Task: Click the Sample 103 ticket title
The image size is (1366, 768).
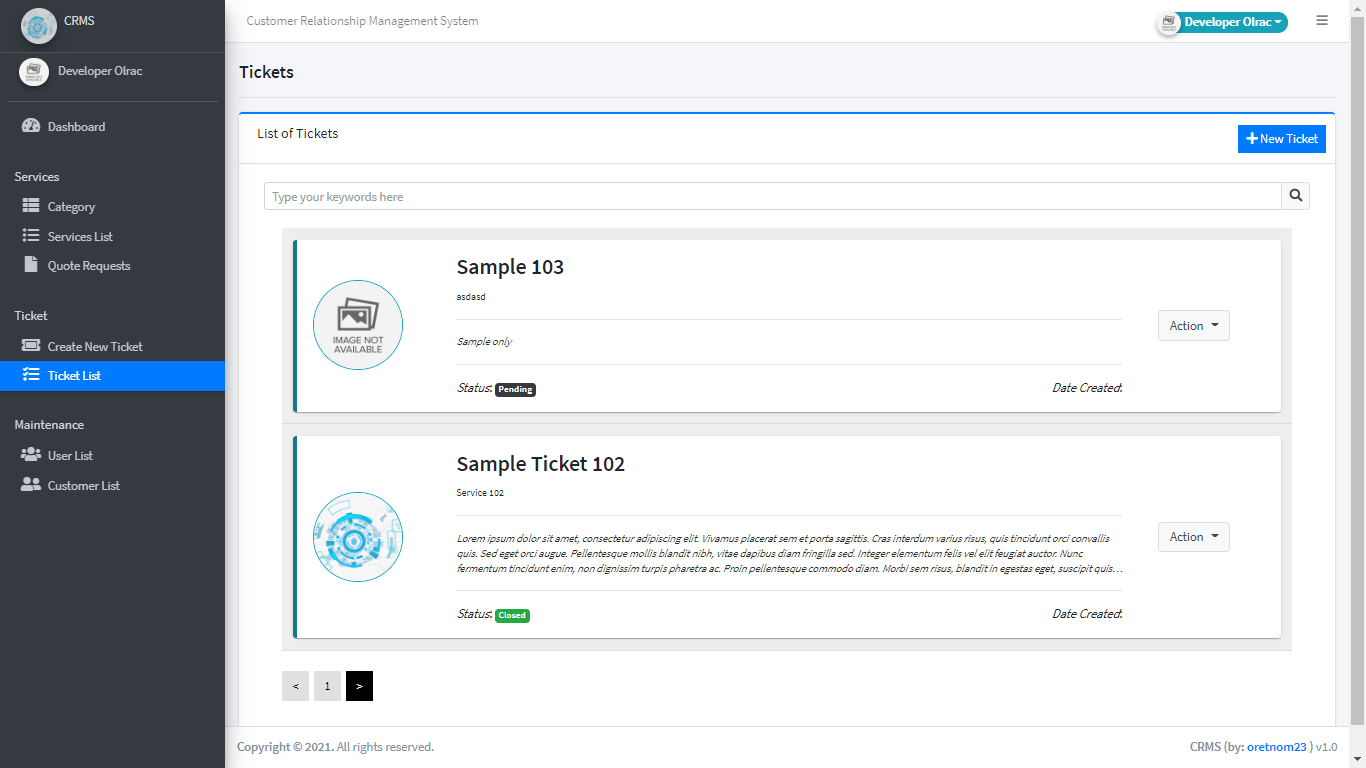Action: [x=510, y=267]
